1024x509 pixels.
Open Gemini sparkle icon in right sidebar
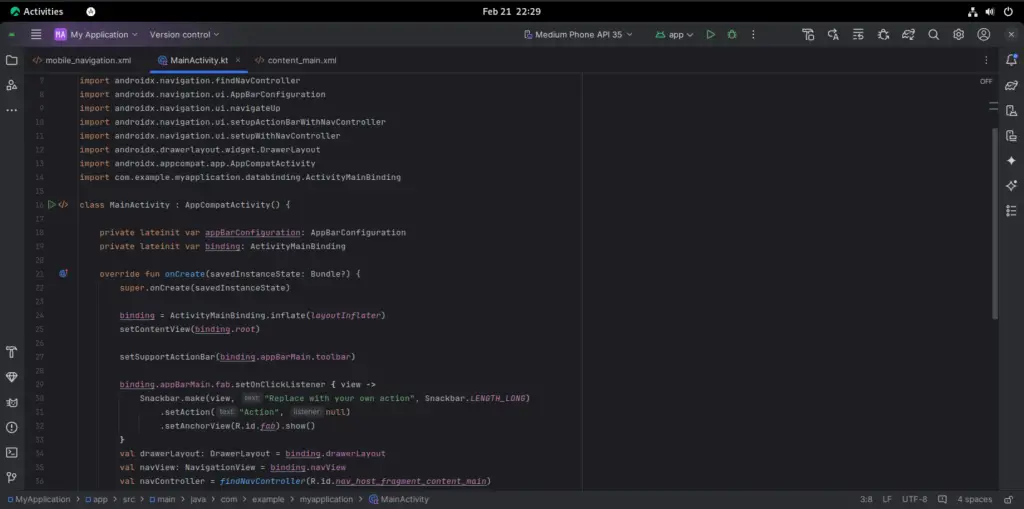(1012, 161)
